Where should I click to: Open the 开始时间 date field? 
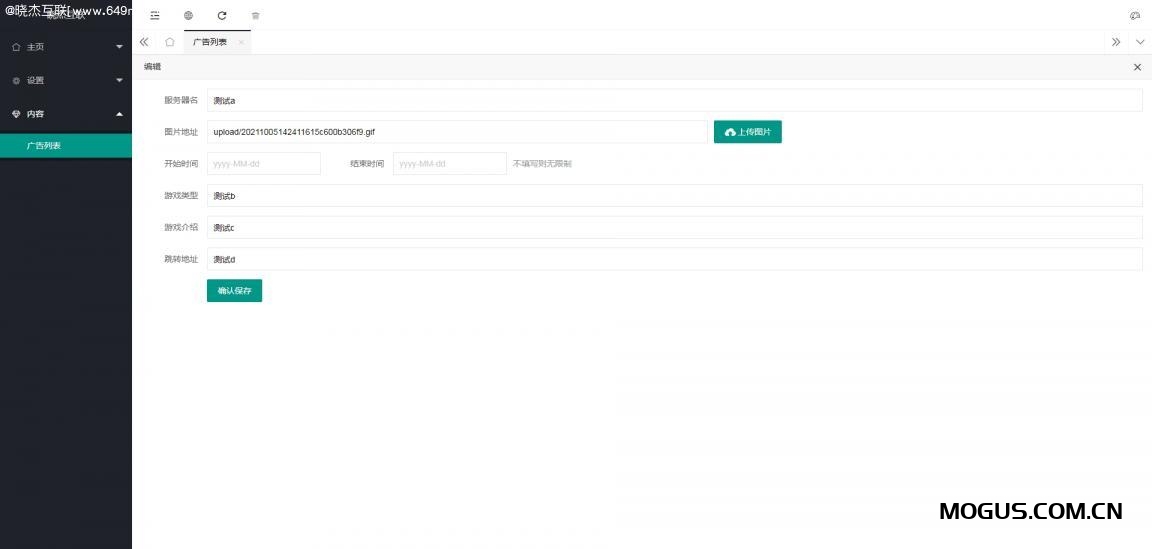coord(263,164)
